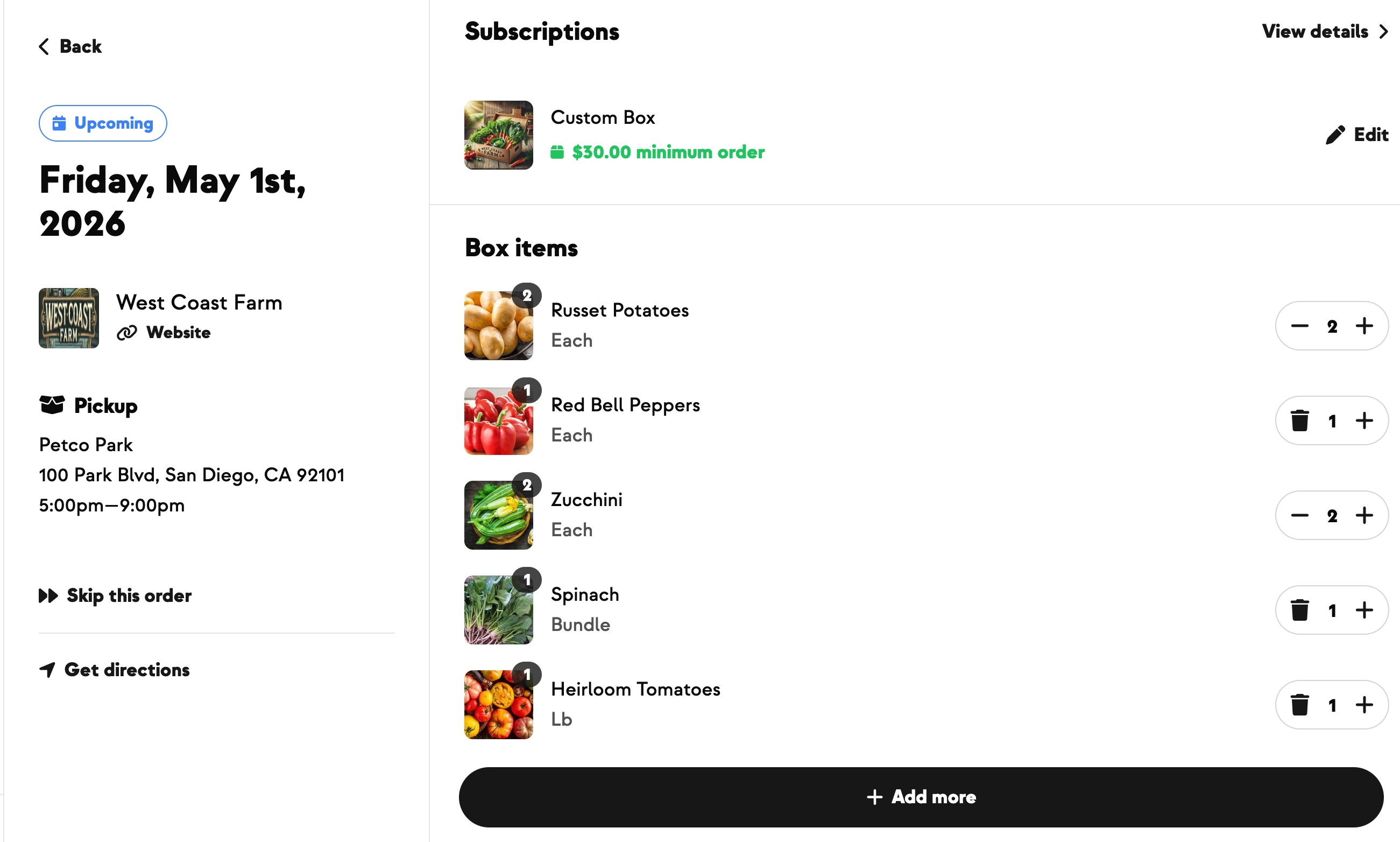Trash the Heirloom Tomatoes item
The image size is (1400, 842).
pyautogui.click(x=1299, y=705)
